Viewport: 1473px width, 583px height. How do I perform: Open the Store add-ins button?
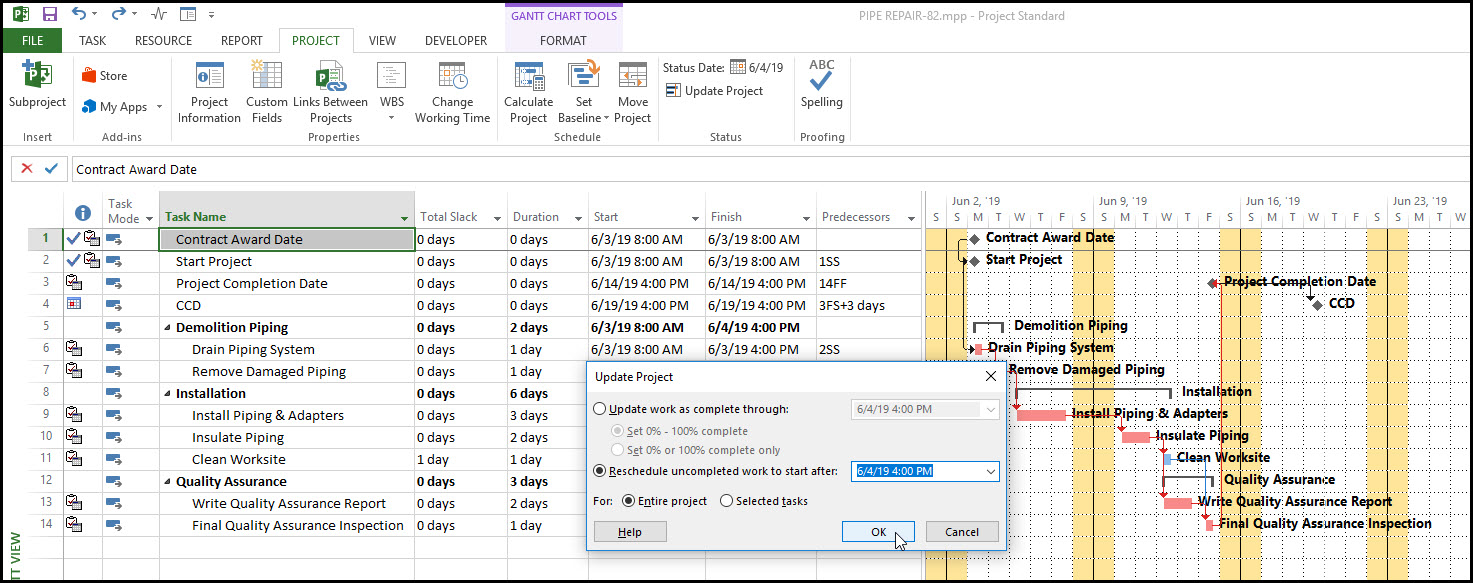coord(105,76)
